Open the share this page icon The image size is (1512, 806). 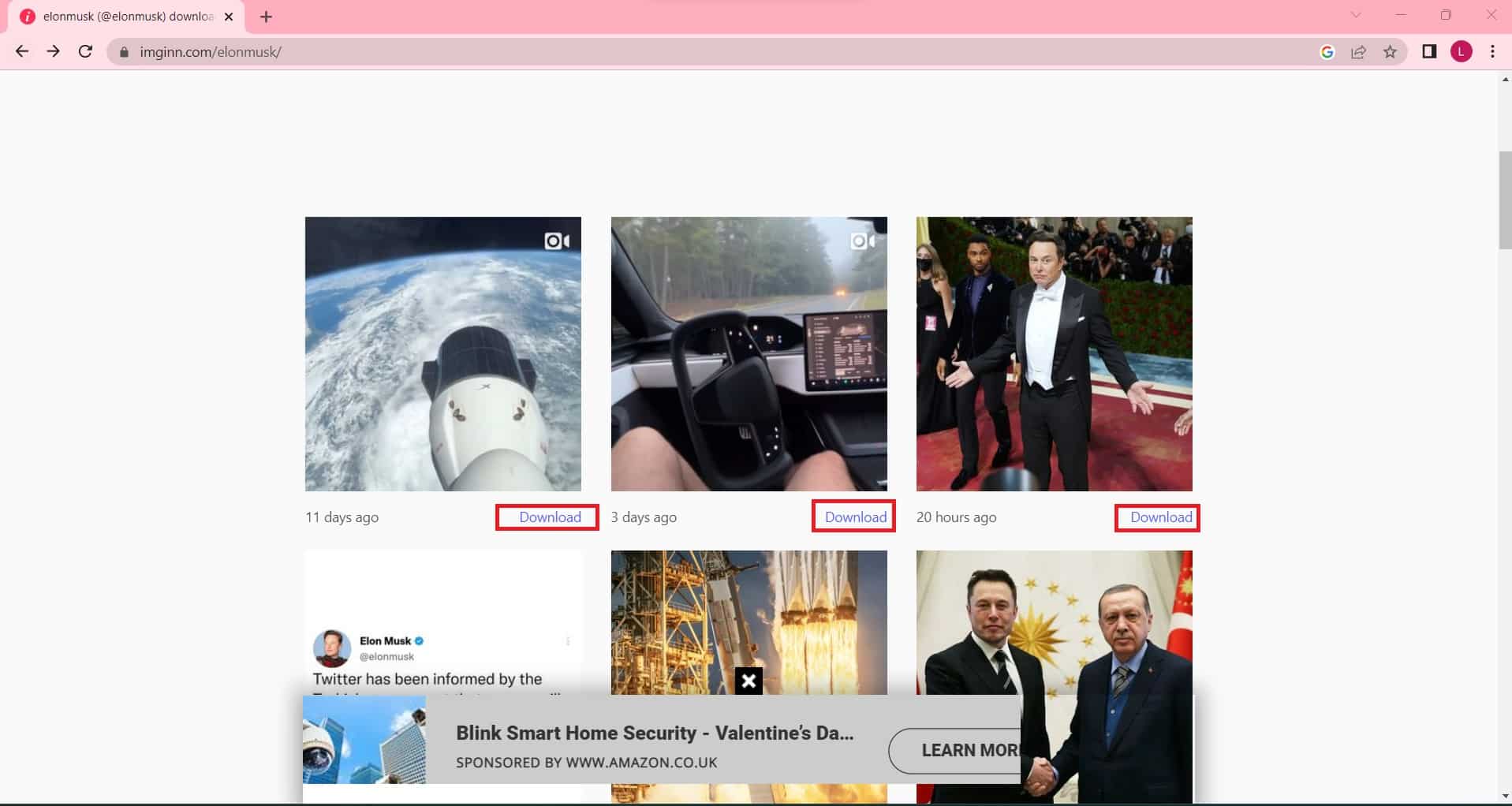point(1359,52)
